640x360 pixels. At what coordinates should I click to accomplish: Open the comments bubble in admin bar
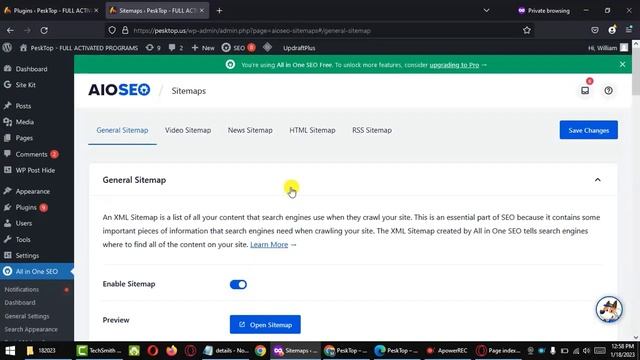(176, 48)
